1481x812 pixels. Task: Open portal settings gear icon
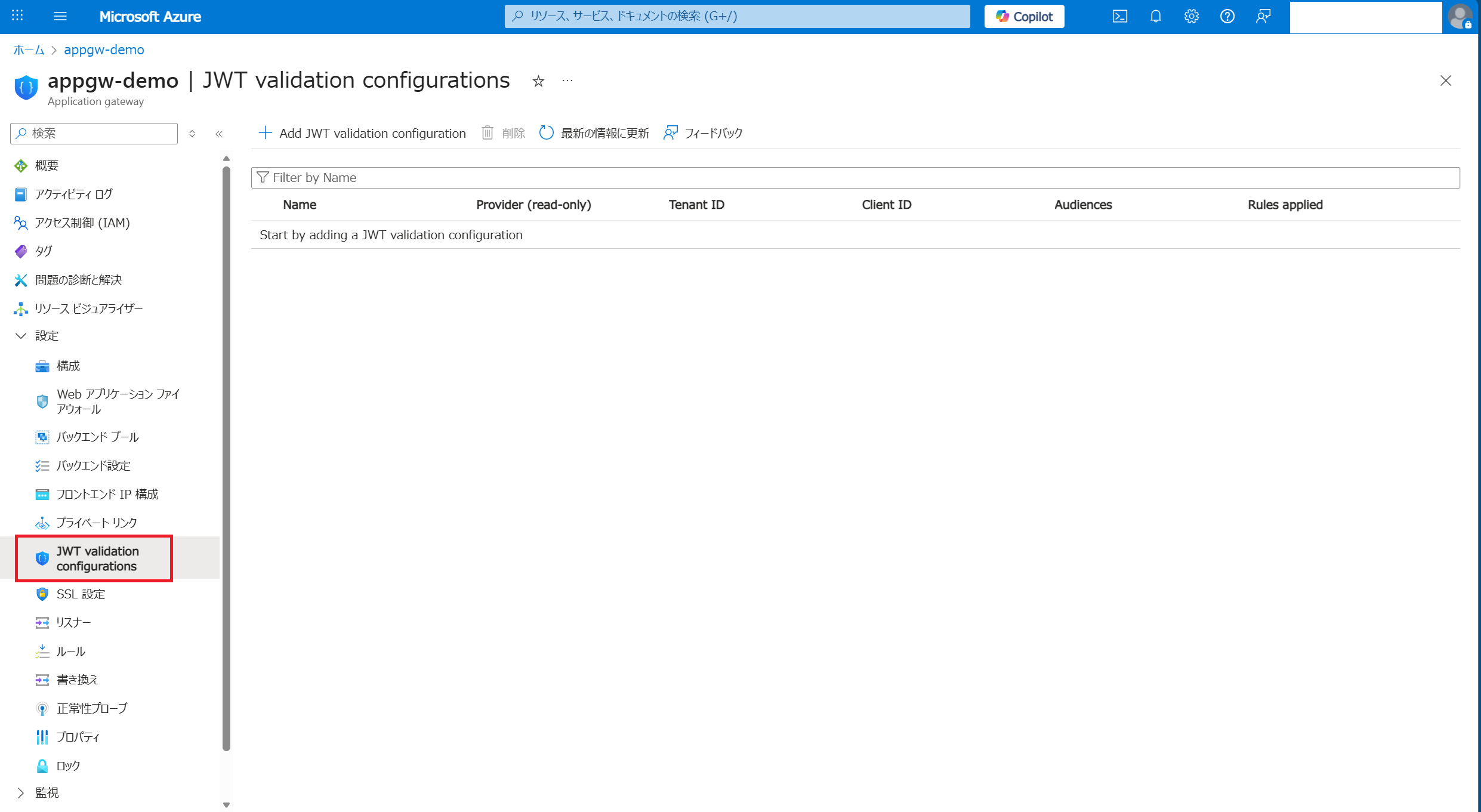tap(1191, 17)
